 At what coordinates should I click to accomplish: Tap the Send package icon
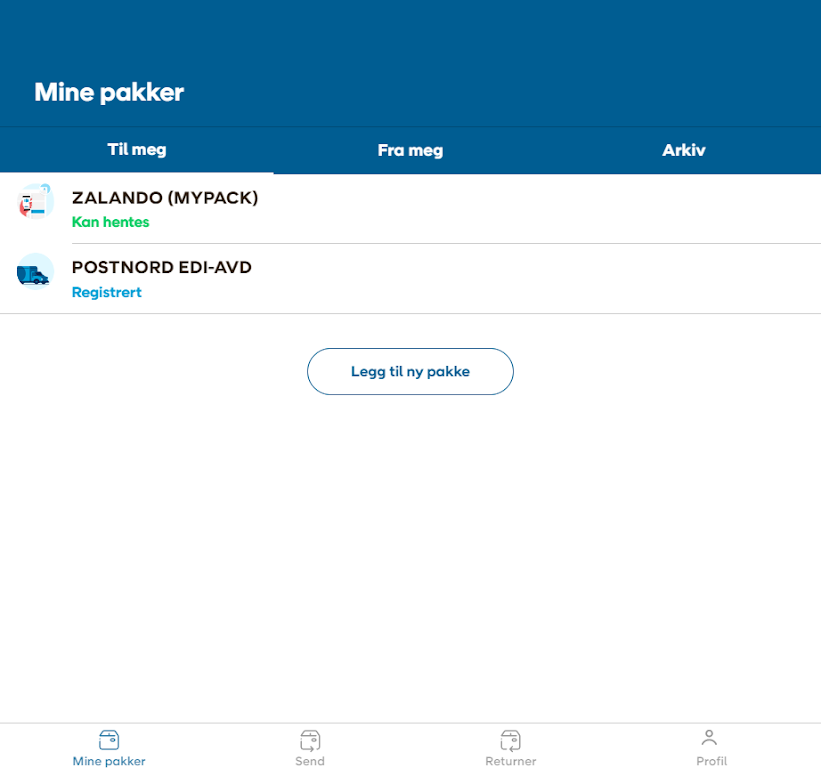tap(310, 740)
